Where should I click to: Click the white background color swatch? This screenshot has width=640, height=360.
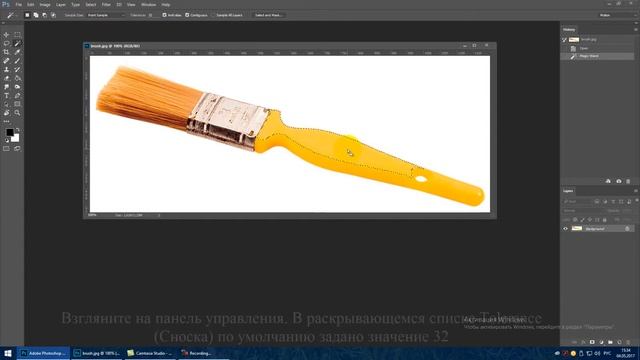pyautogui.click(x=16, y=139)
